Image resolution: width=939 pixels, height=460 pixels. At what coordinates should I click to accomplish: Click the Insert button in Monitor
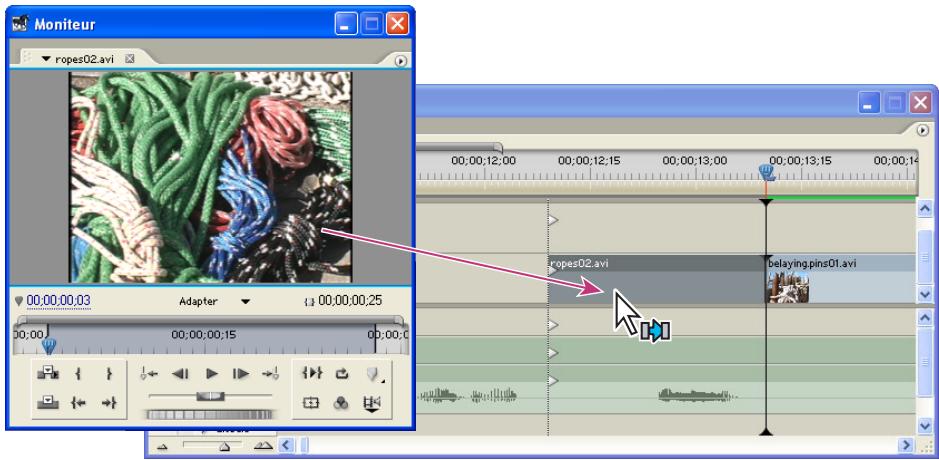point(45,373)
